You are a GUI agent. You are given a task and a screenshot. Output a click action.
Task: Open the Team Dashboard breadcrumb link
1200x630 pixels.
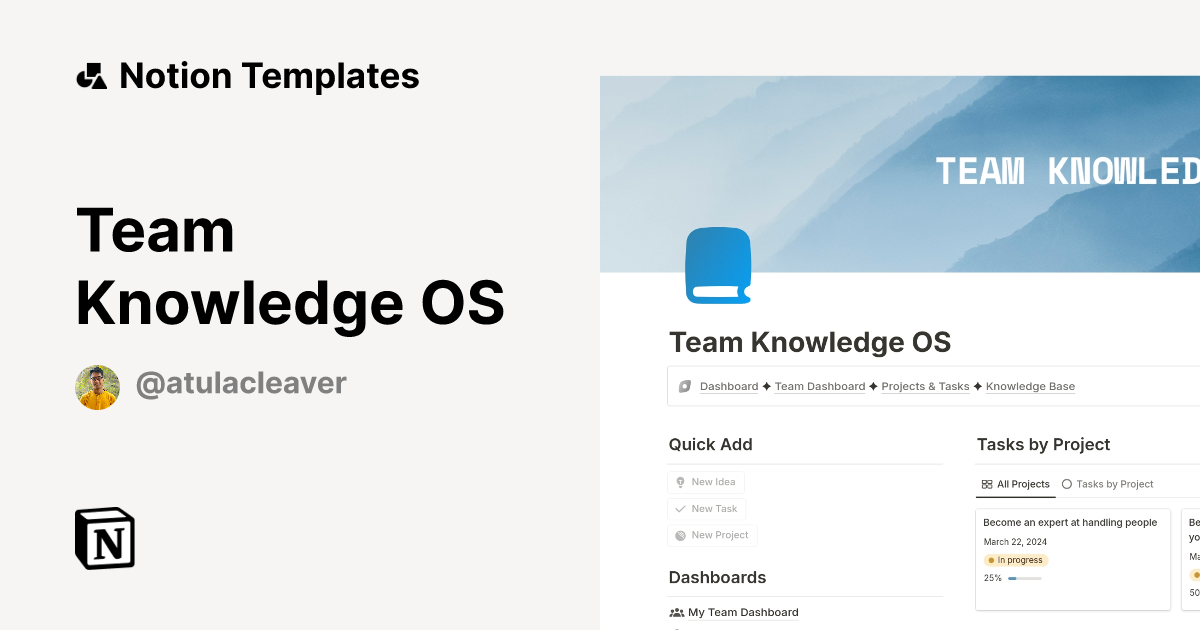point(820,386)
